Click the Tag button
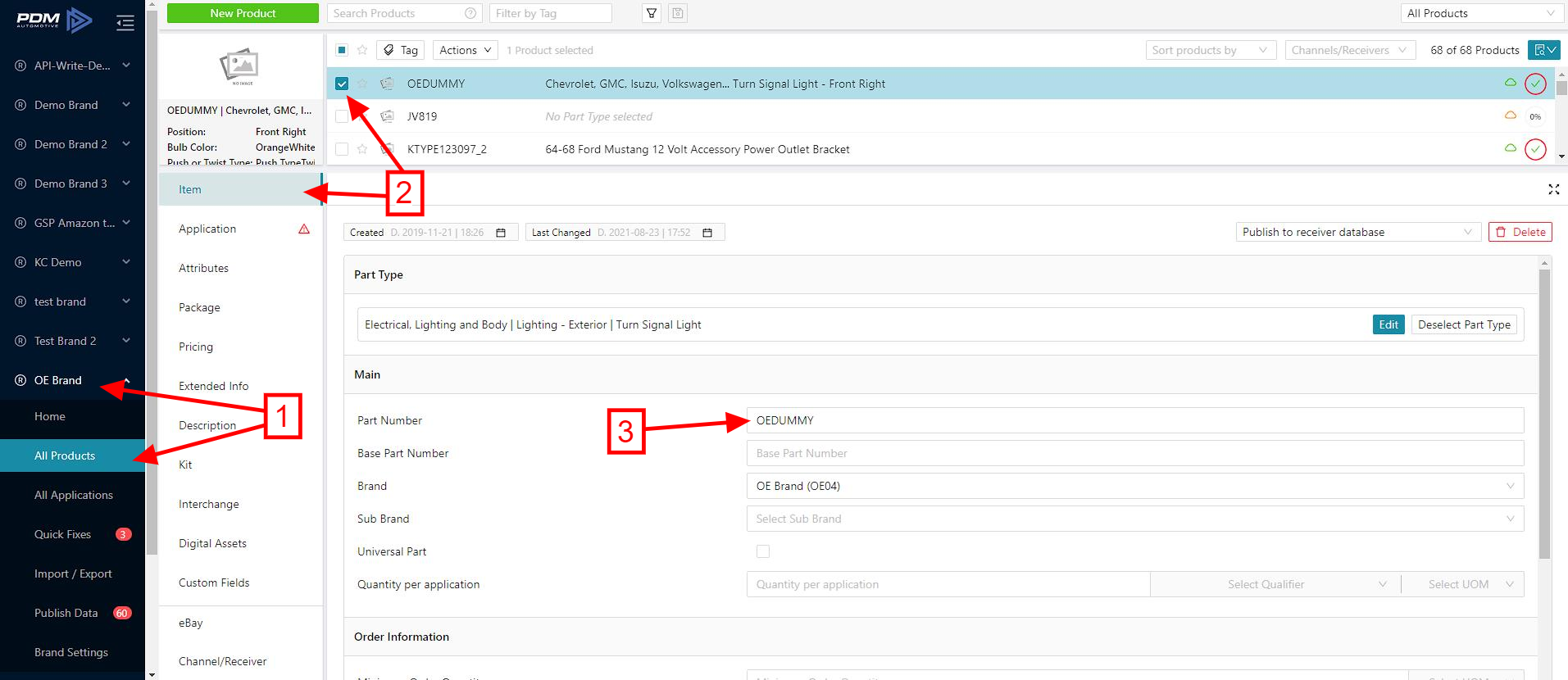The width and height of the screenshot is (1568, 680). tap(401, 50)
